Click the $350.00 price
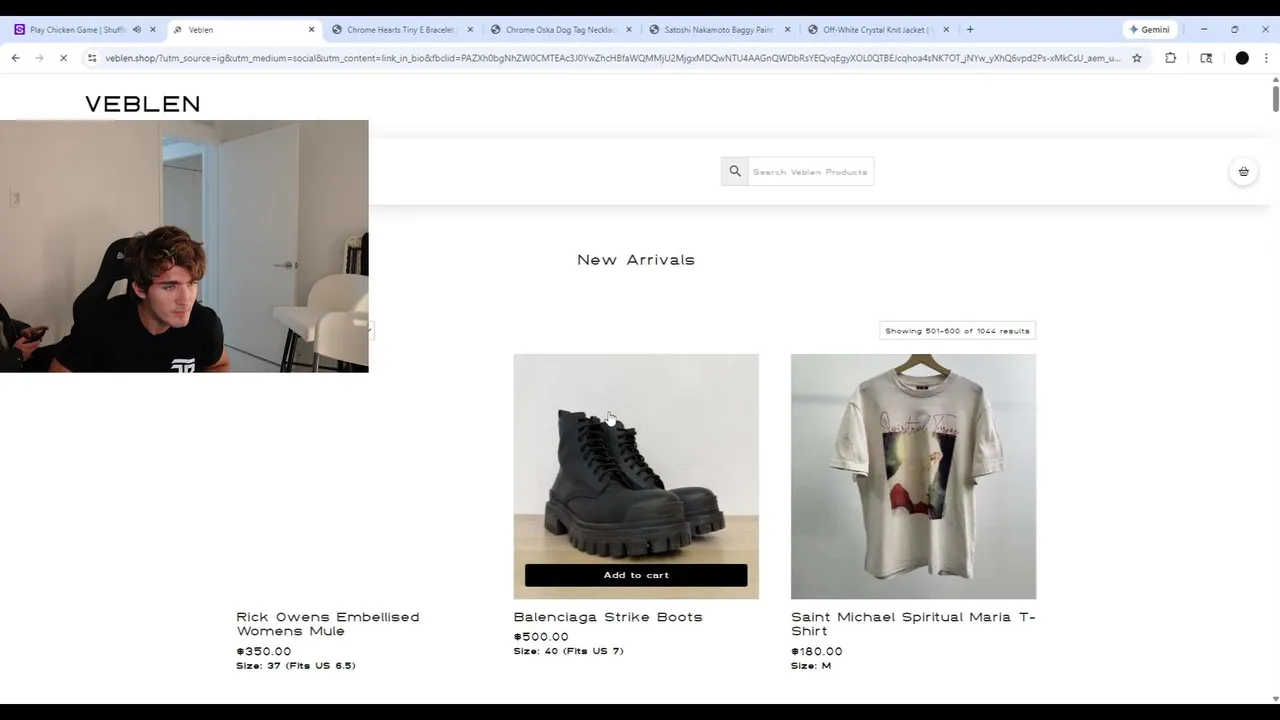The image size is (1280, 720). (x=264, y=651)
